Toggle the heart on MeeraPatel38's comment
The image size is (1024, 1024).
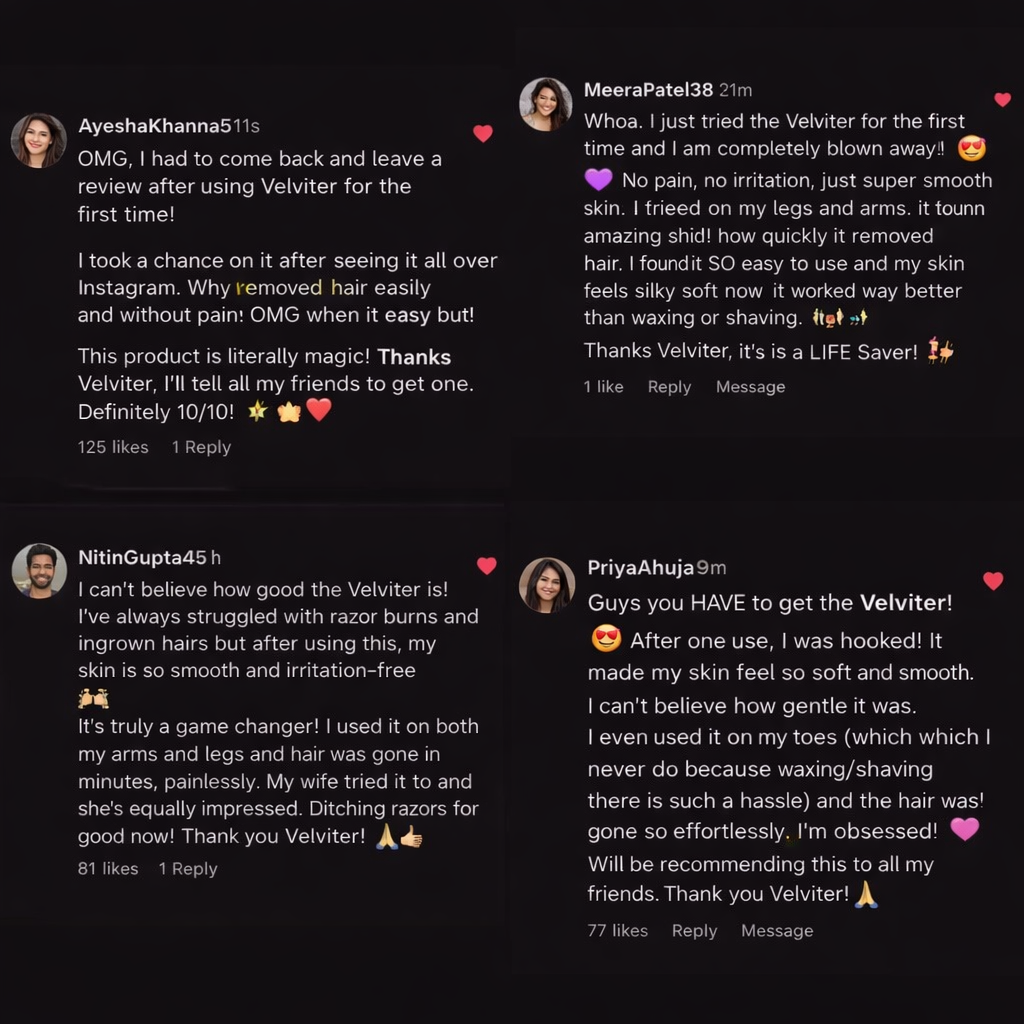point(1002,99)
